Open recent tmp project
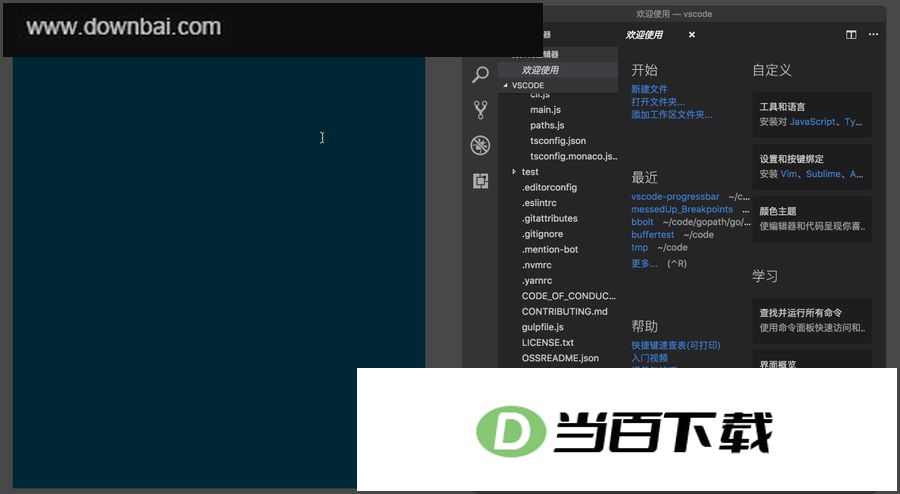Screen dimensions: 900x494 point(639,247)
